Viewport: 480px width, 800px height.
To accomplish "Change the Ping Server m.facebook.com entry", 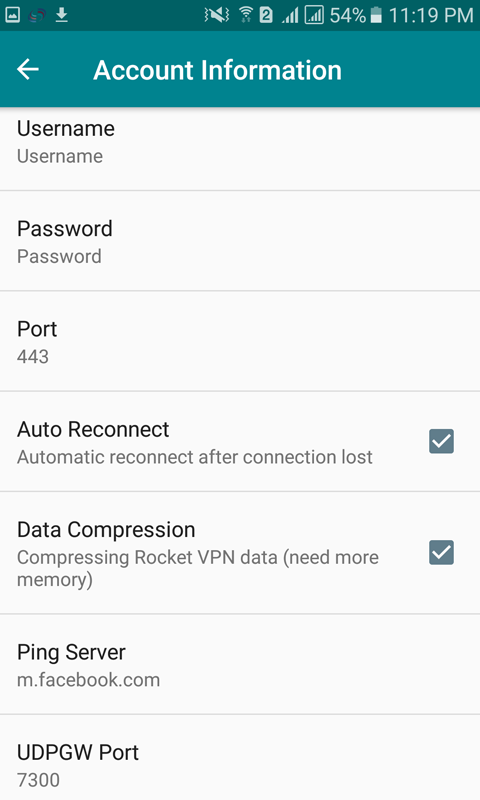I will [240, 664].
